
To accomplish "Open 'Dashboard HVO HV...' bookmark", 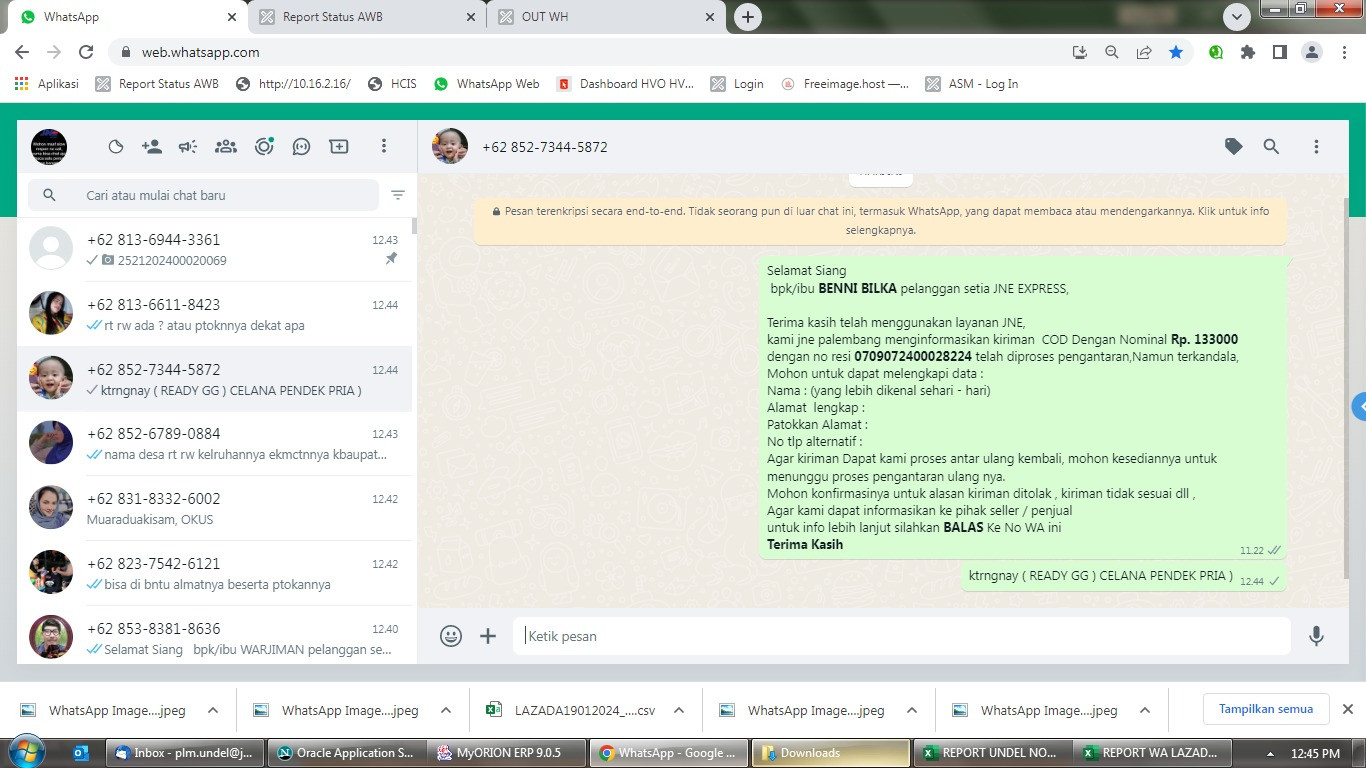I will (625, 84).
